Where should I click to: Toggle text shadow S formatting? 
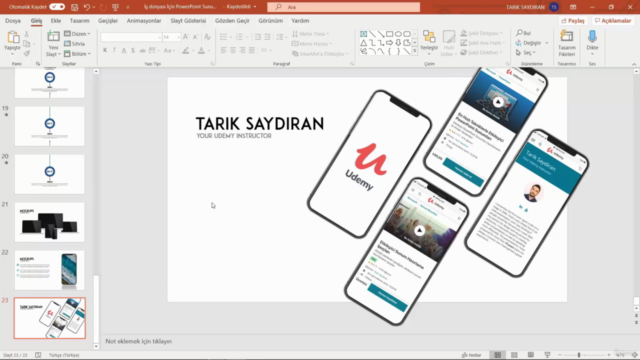tap(133, 50)
